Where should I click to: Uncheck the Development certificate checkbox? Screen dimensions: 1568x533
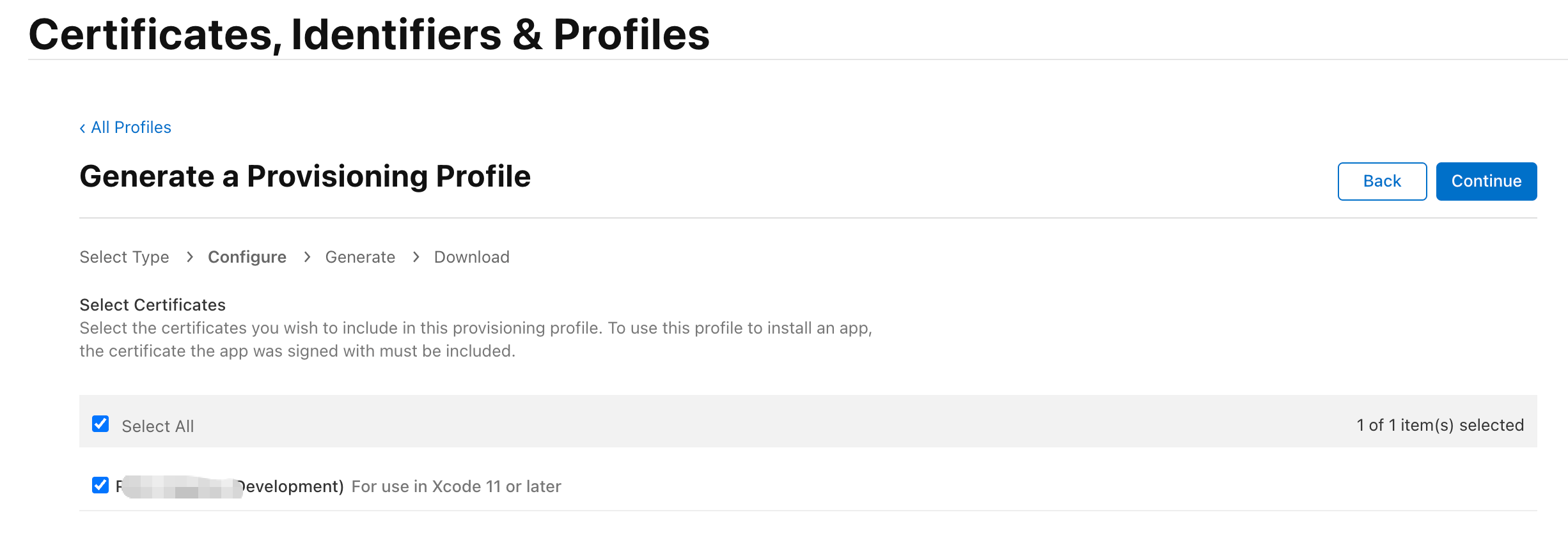pyautogui.click(x=100, y=485)
